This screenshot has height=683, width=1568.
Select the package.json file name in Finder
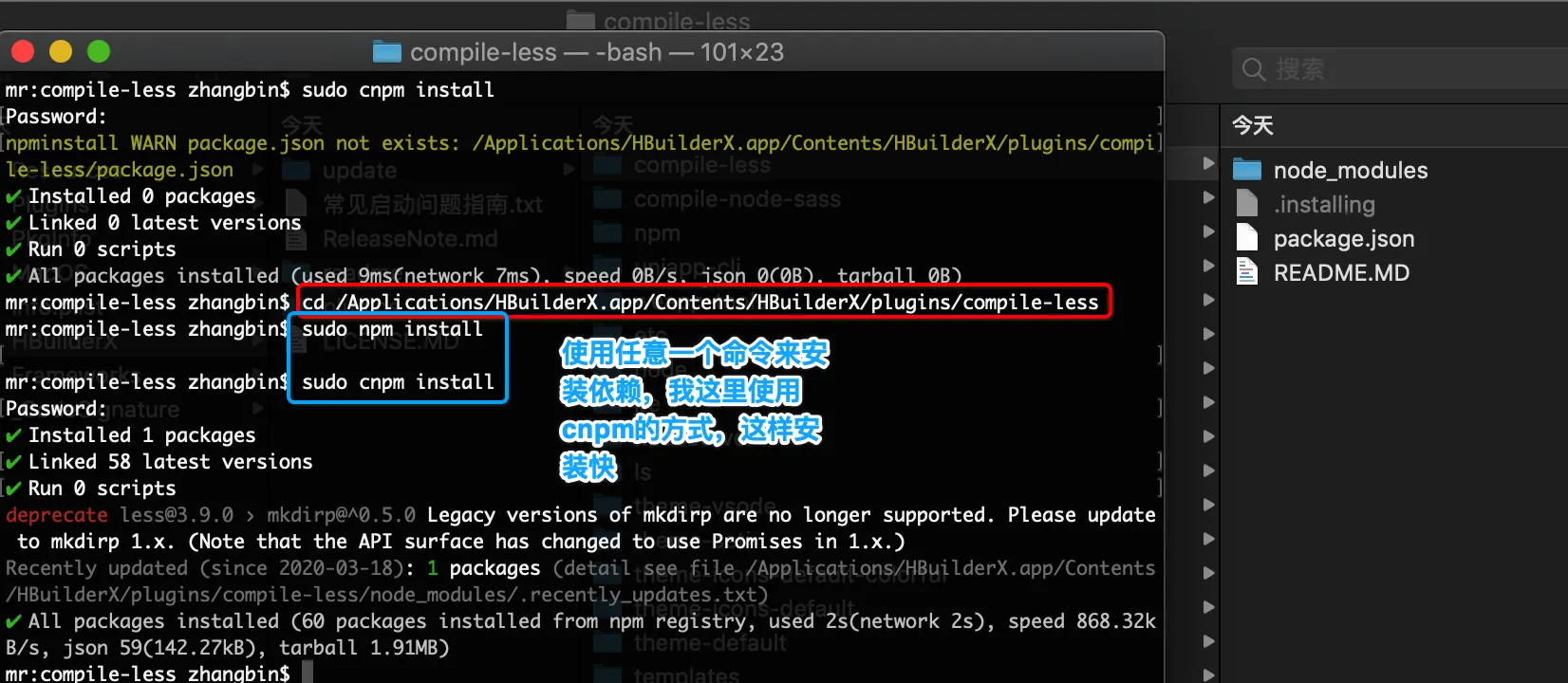coord(1344,238)
